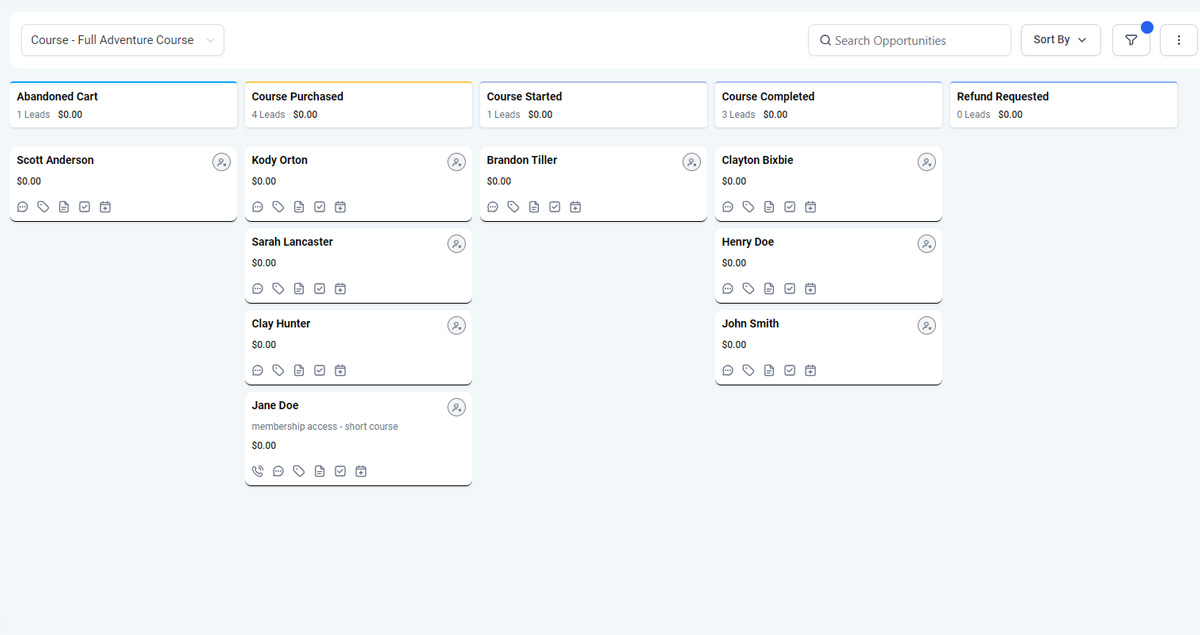Open the Brandon Tiller opportunity name

(522, 160)
